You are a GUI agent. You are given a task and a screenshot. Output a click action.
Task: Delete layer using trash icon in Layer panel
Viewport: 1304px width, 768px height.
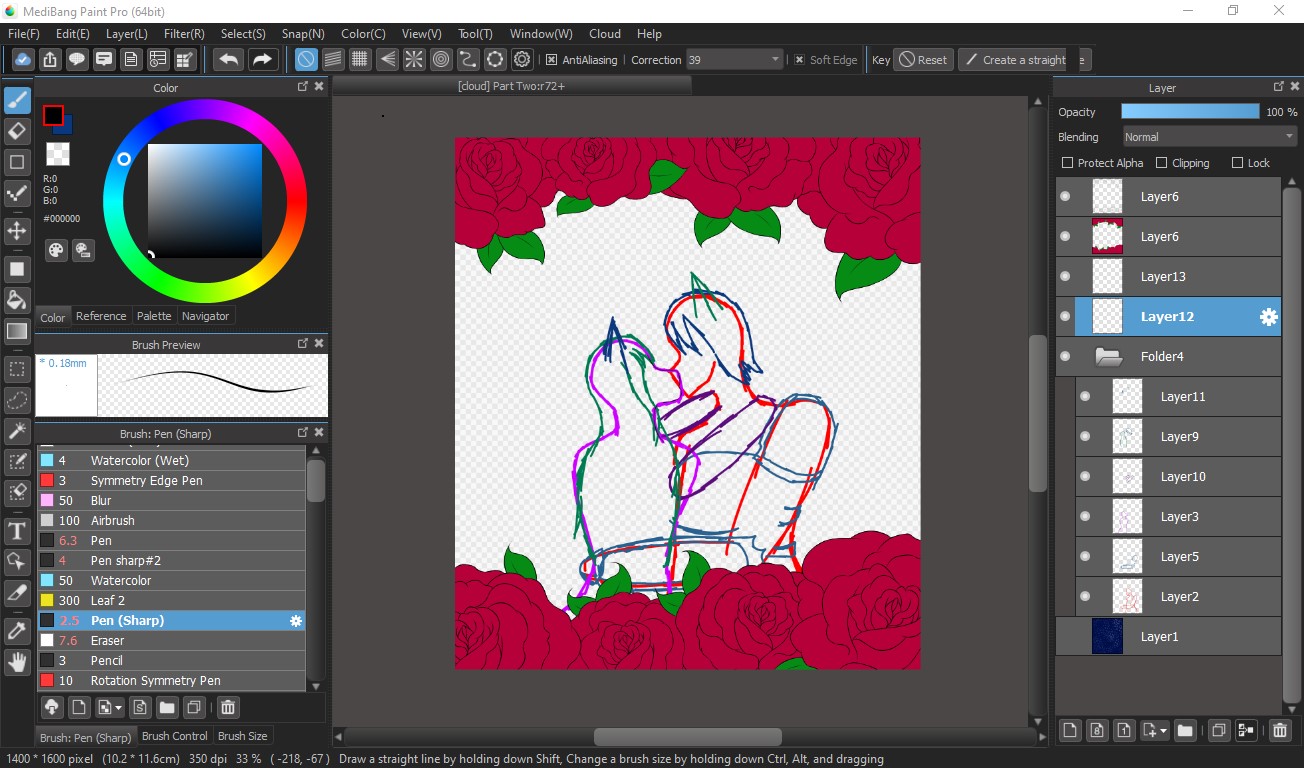coord(1279,730)
